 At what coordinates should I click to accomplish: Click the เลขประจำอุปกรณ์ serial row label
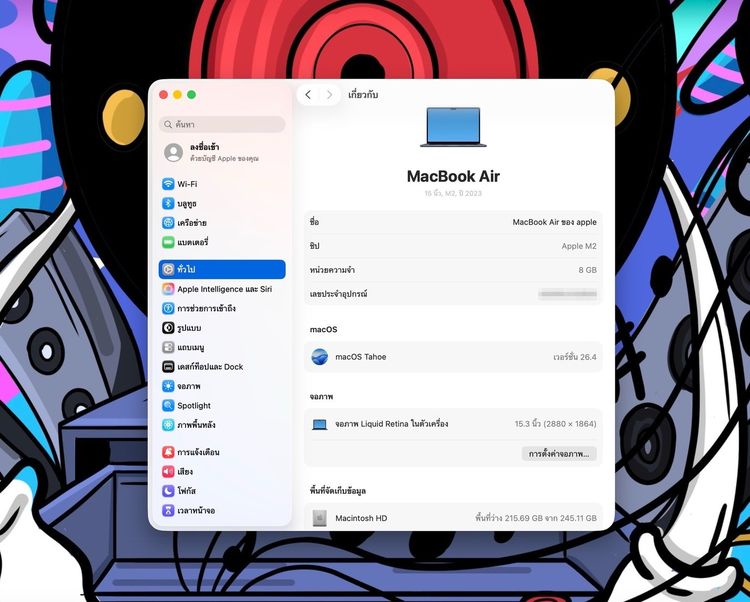(x=338, y=294)
